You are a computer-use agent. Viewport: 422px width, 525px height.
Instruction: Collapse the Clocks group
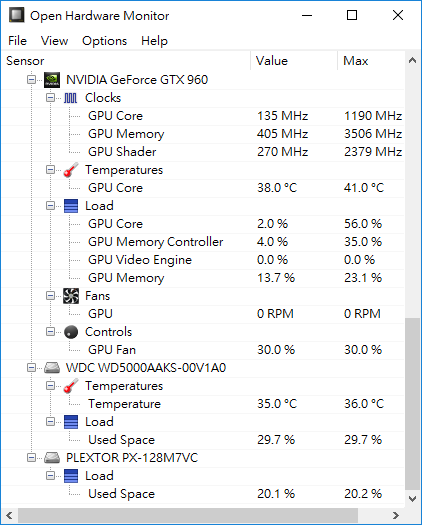[50, 98]
